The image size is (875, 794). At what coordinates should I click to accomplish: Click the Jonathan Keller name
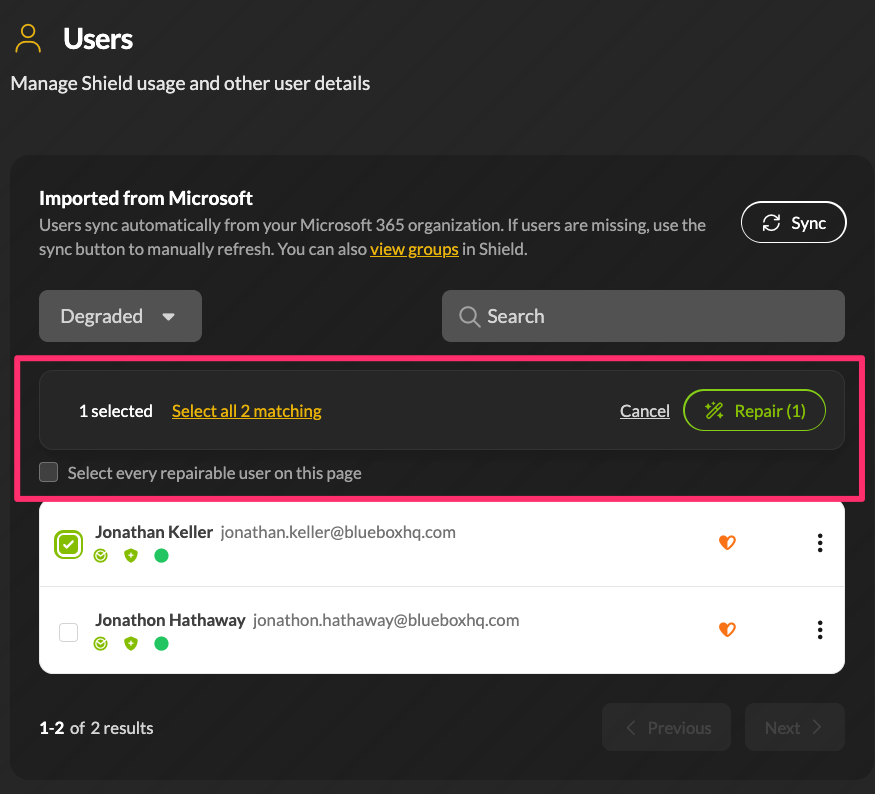click(x=154, y=532)
